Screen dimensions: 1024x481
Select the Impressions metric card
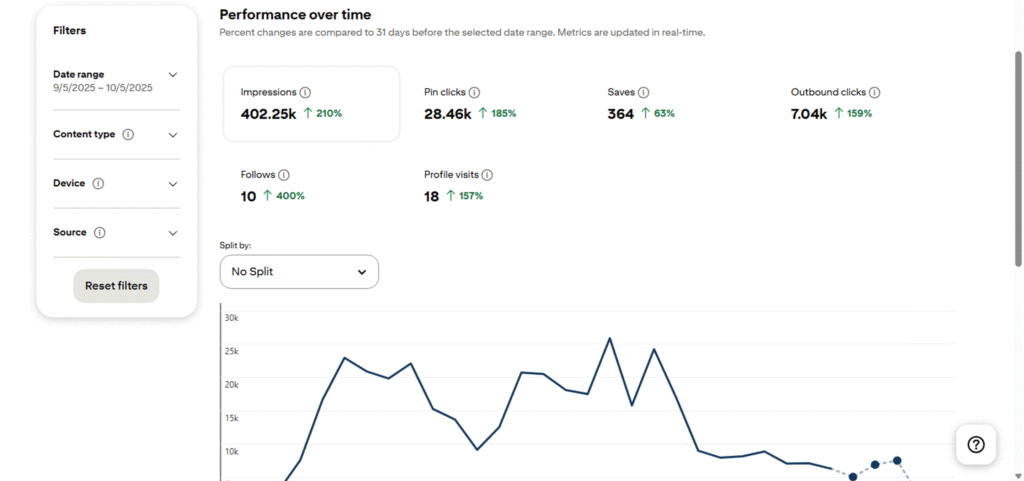point(311,104)
